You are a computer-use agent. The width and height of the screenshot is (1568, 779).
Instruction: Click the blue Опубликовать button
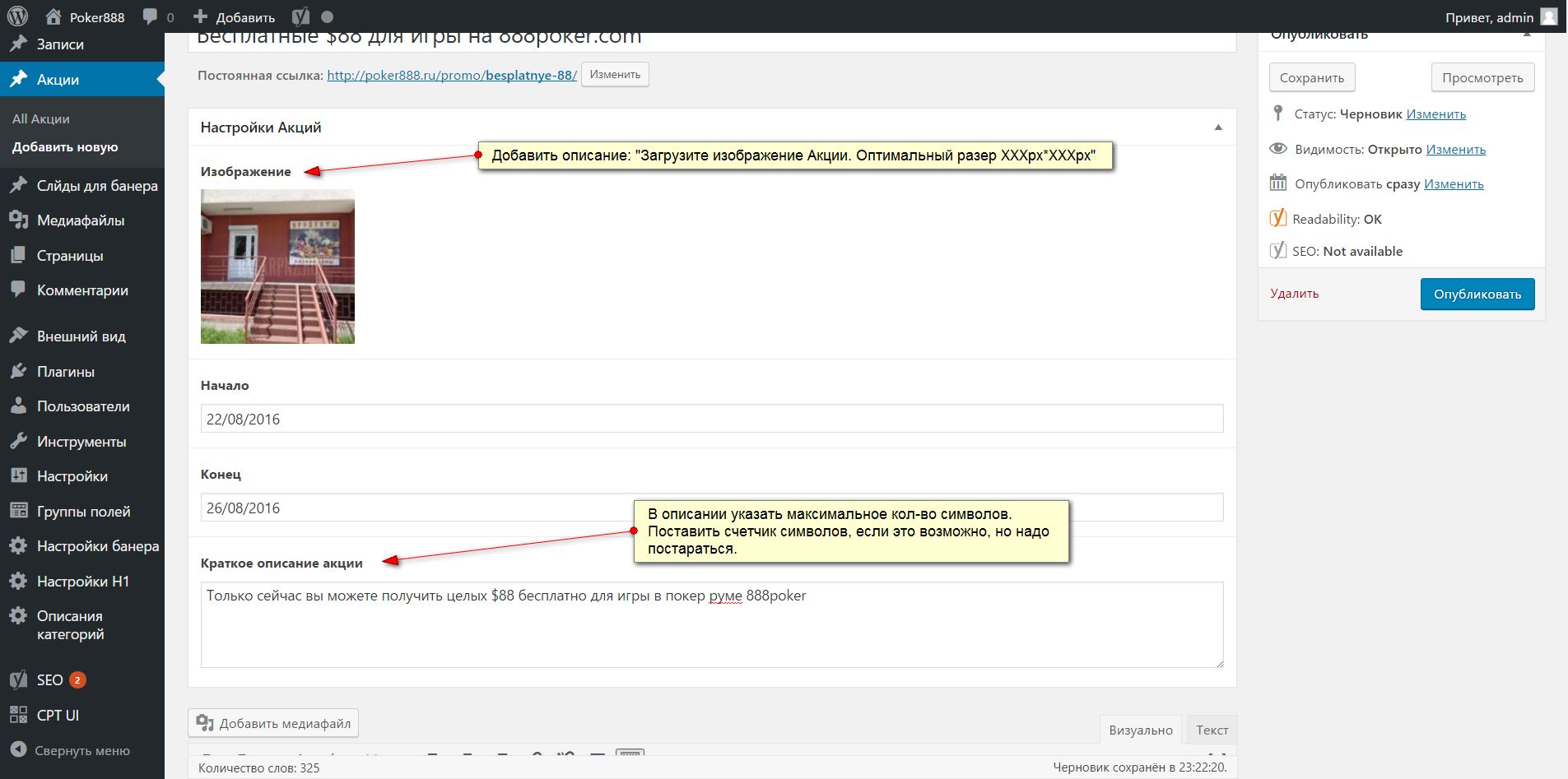(1477, 294)
